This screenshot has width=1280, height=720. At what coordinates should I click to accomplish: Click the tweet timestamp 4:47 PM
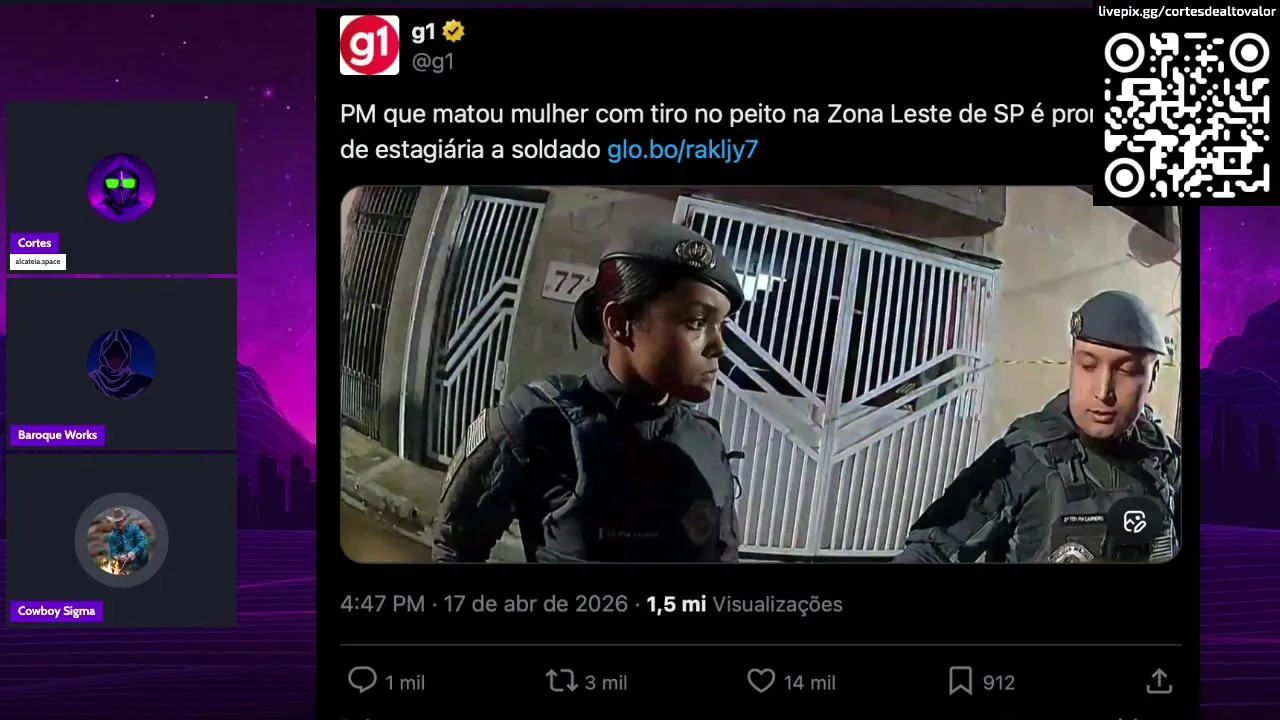[382, 604]
